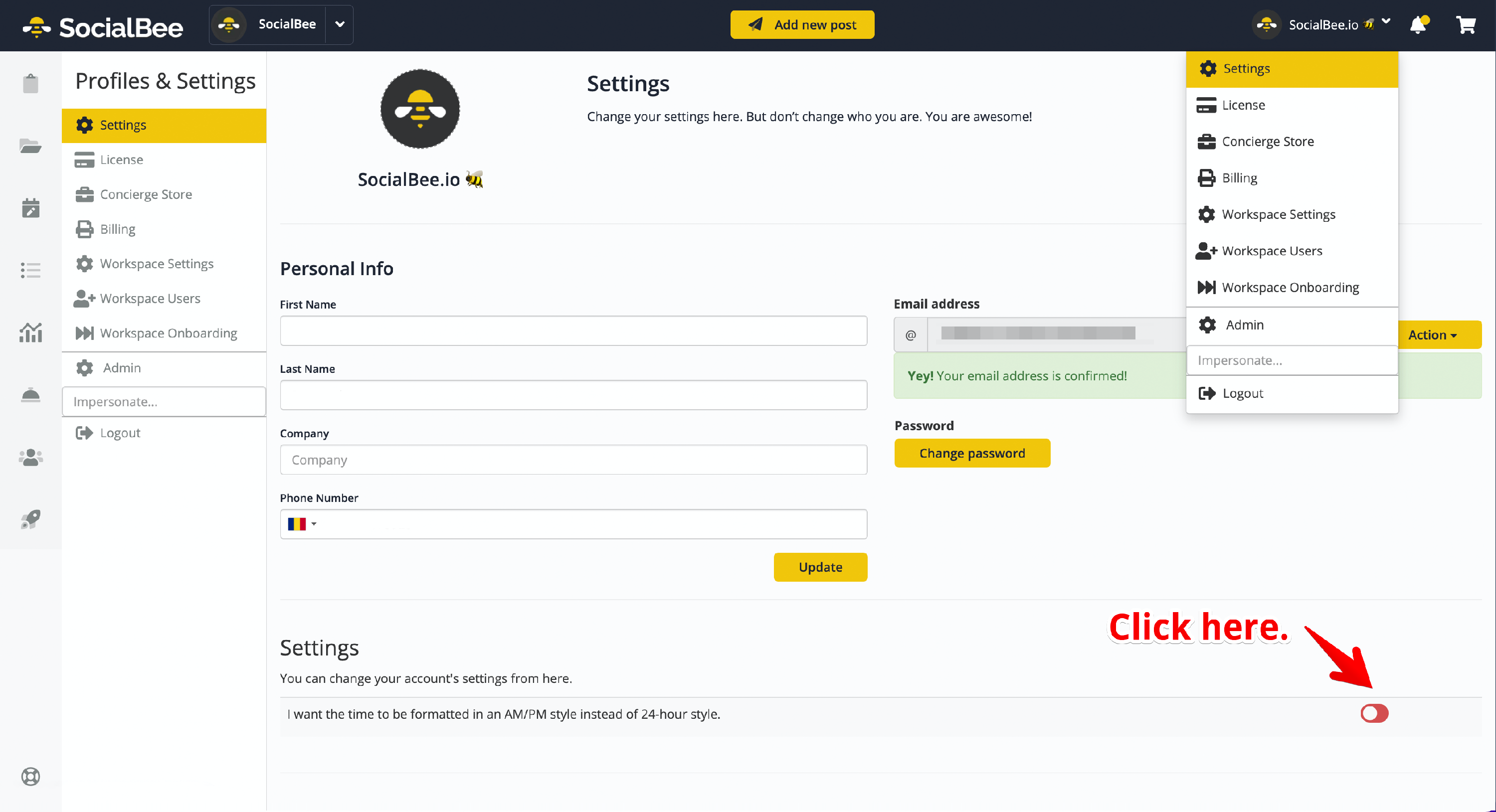The height and width of the screenshot is (812, 1496).
Task: Open Admin in the sidebar
Action: coord(164,368)
